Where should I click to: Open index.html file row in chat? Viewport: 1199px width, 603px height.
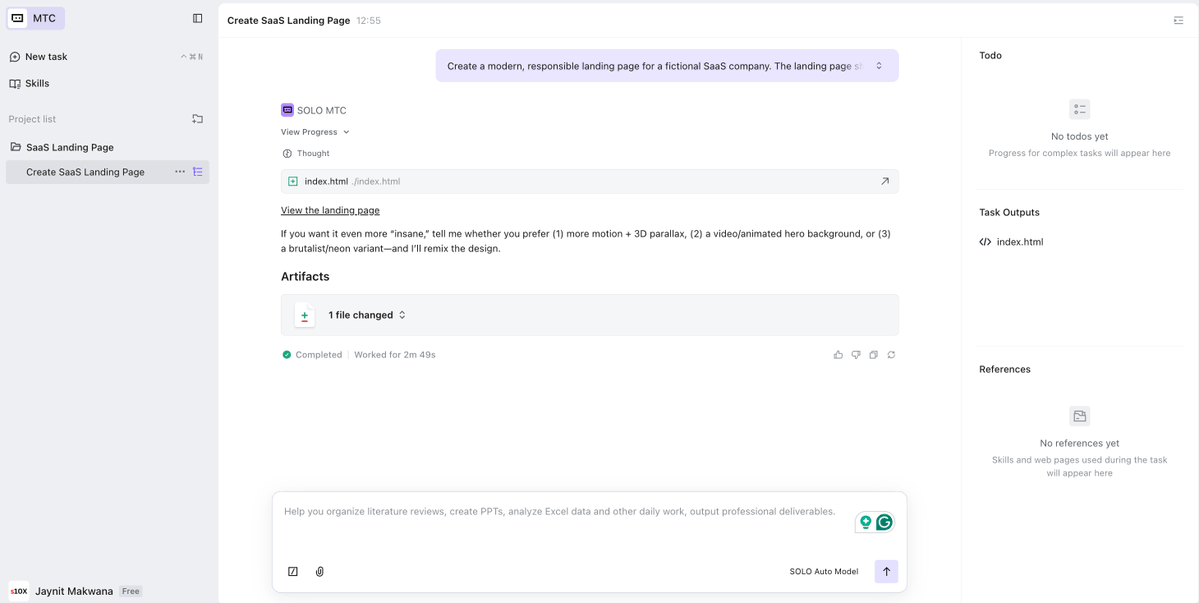(x=590, y=181)
